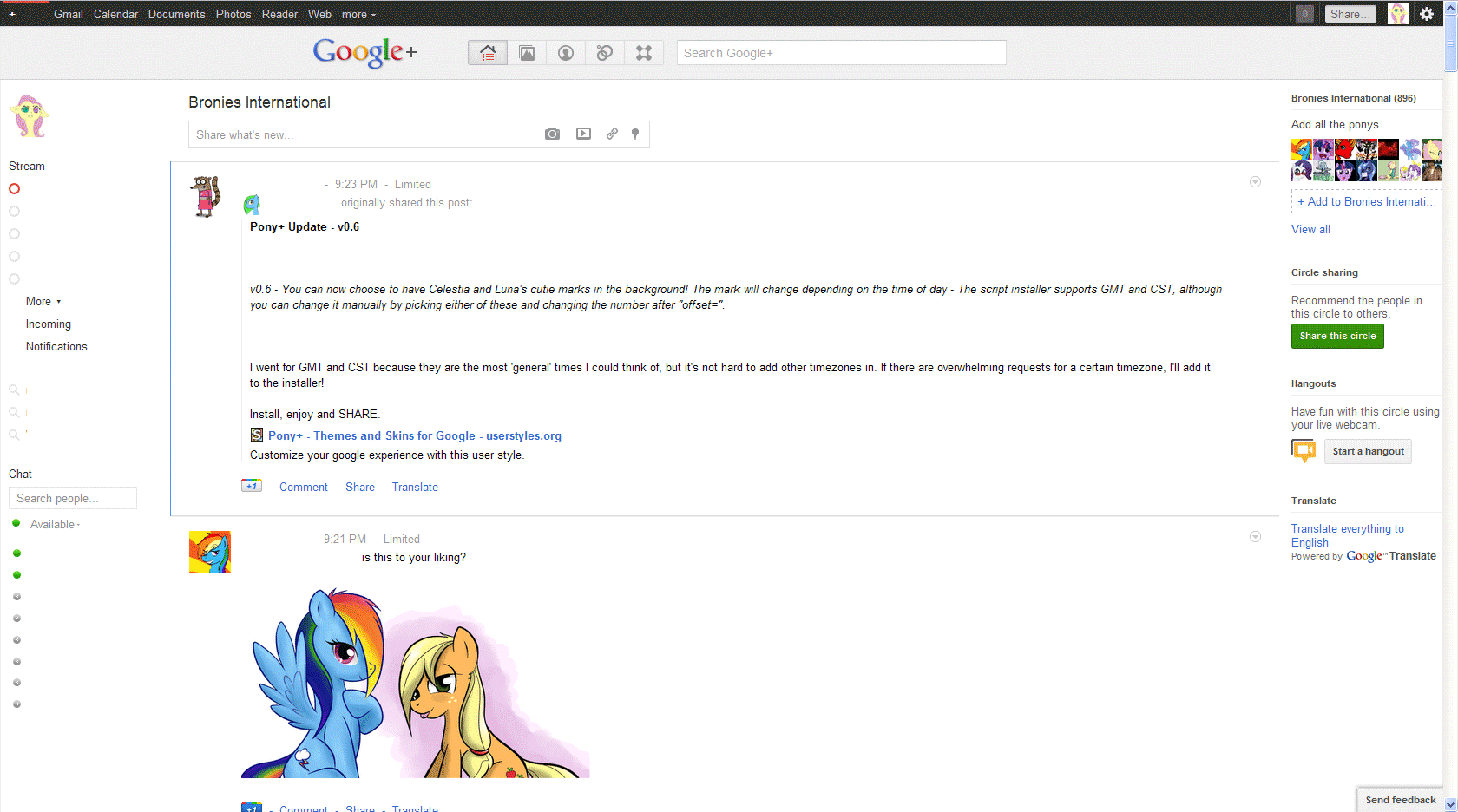Image resolution: width=1458 pixels, height=812 pixels.
Task: Expand the 'More' menu under Stream
Action: pos(43,301)
